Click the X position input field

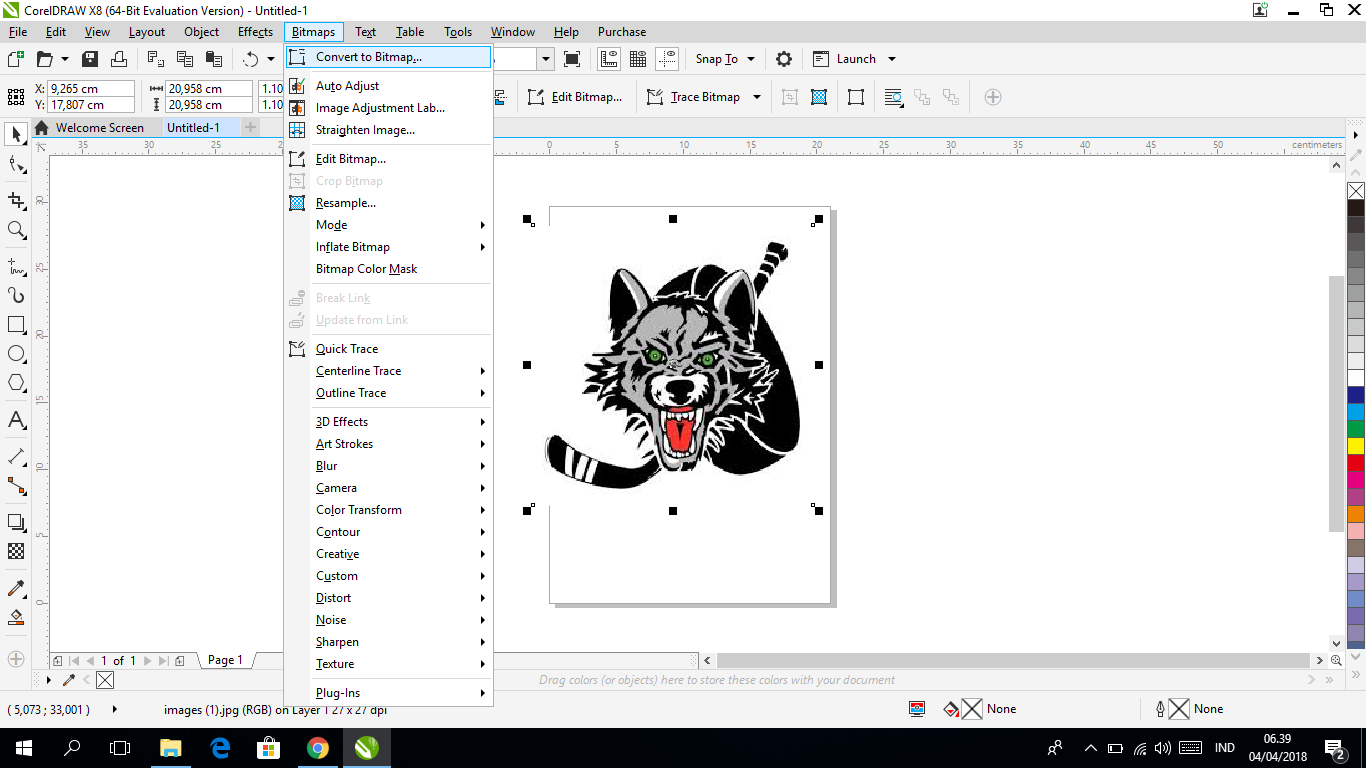[90, 89]
